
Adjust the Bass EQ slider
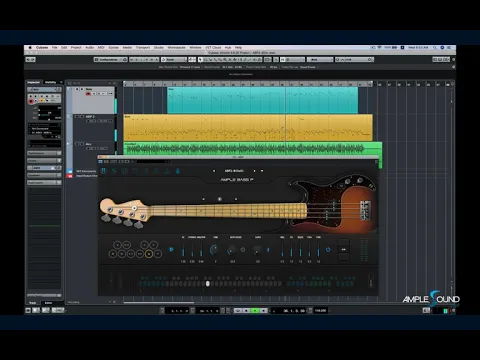300,249
